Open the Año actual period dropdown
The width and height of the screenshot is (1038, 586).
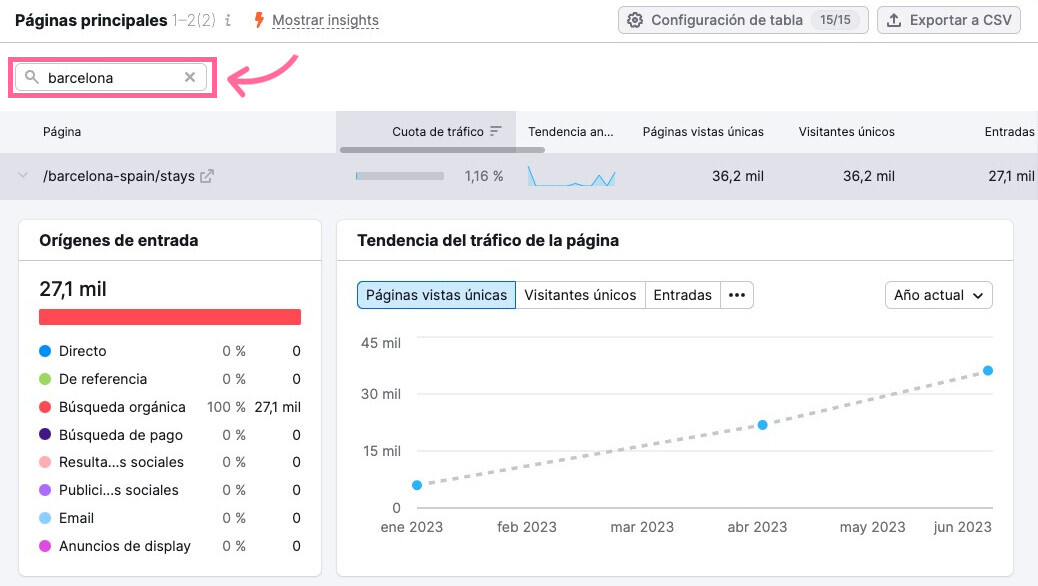(x=938, y=295)
